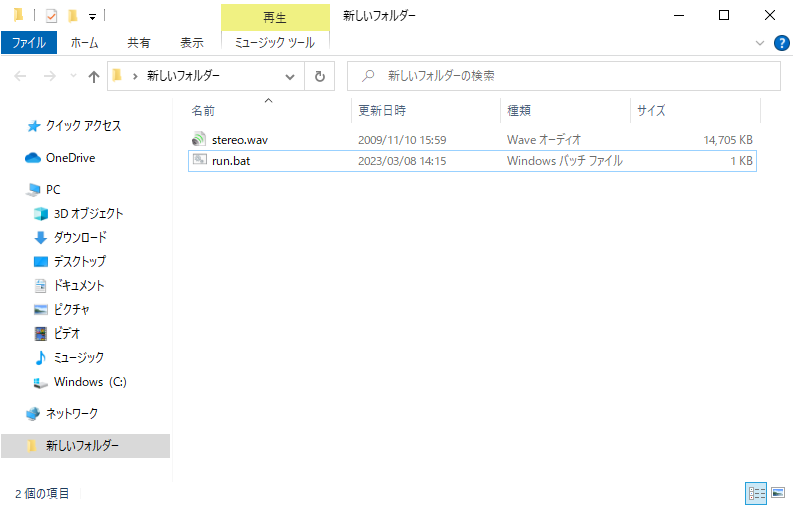Click the 新しいフォルダーの検索 search box
This screenshot has height=506, width=794.
tap(564, 76)
